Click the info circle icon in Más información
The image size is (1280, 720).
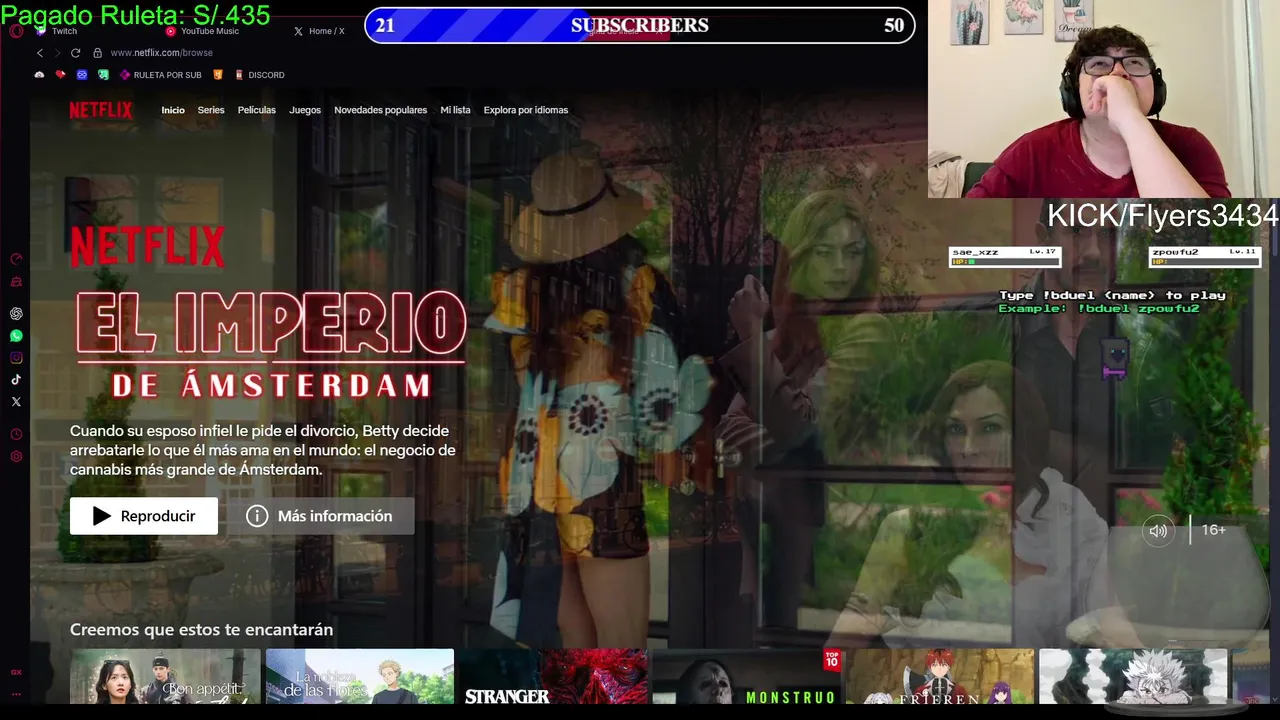(257, 516)
